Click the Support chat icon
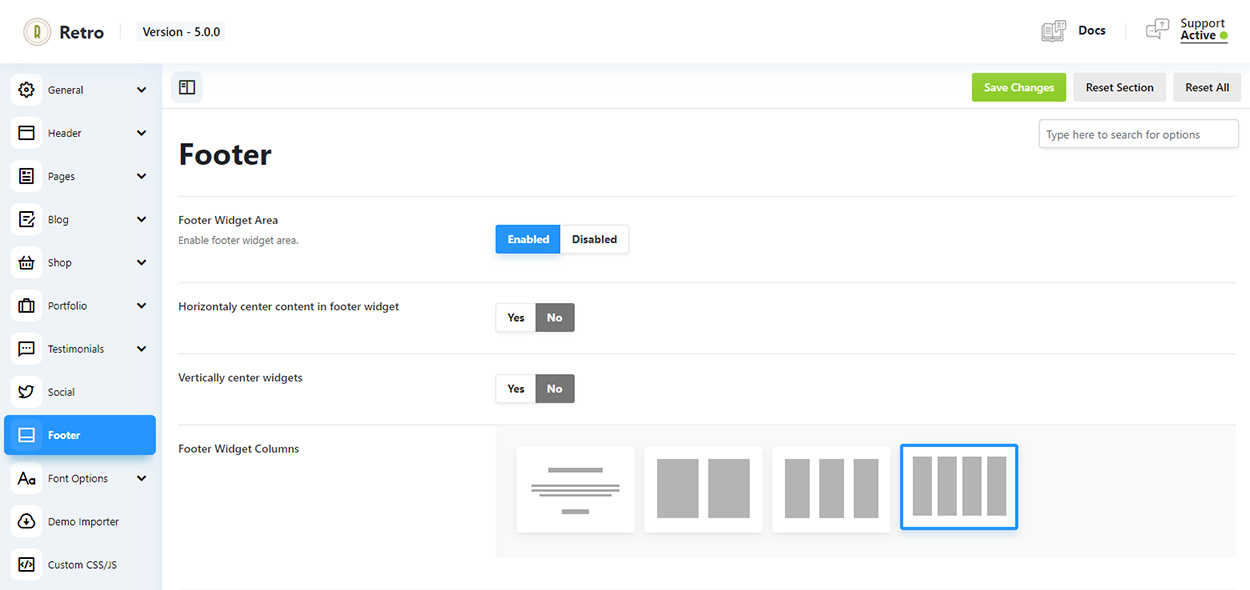Image resolution: width=1250 pixels, height=590 pixels. point(1157,30)
